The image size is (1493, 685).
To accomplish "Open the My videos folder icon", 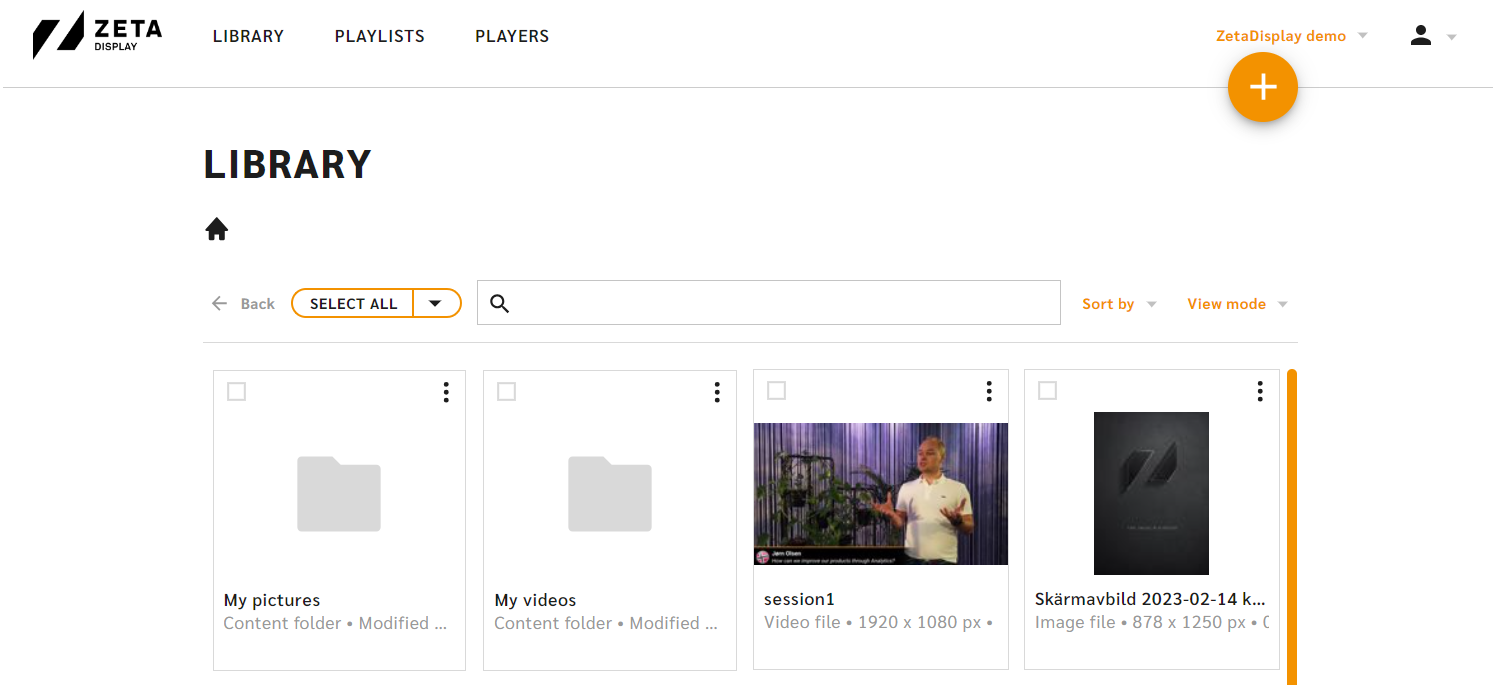I will [x=610, y=494].
